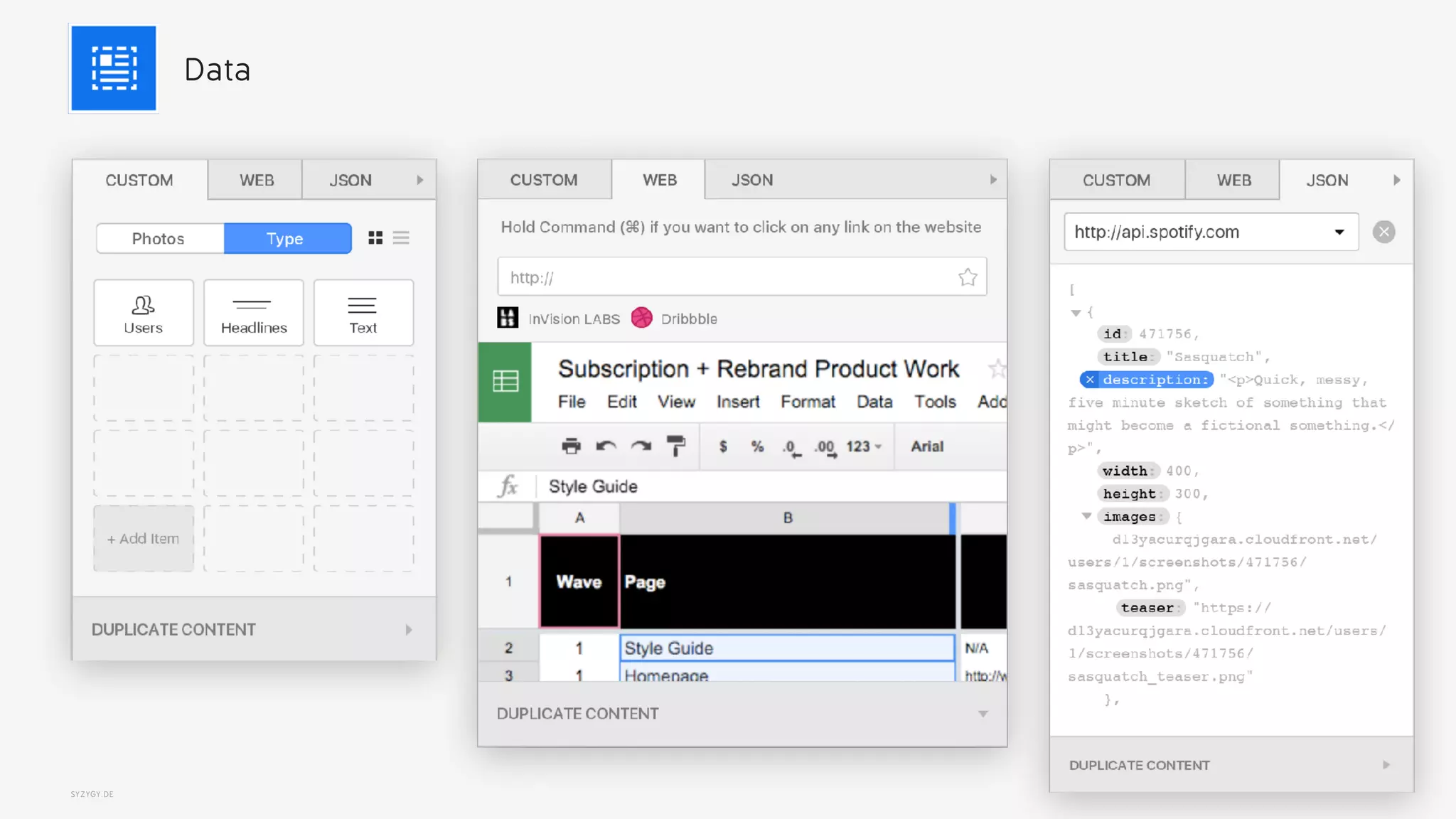1456x819 pixels.
Task: Open the Format menu in spreadsheet
Action: coord(808,402)
